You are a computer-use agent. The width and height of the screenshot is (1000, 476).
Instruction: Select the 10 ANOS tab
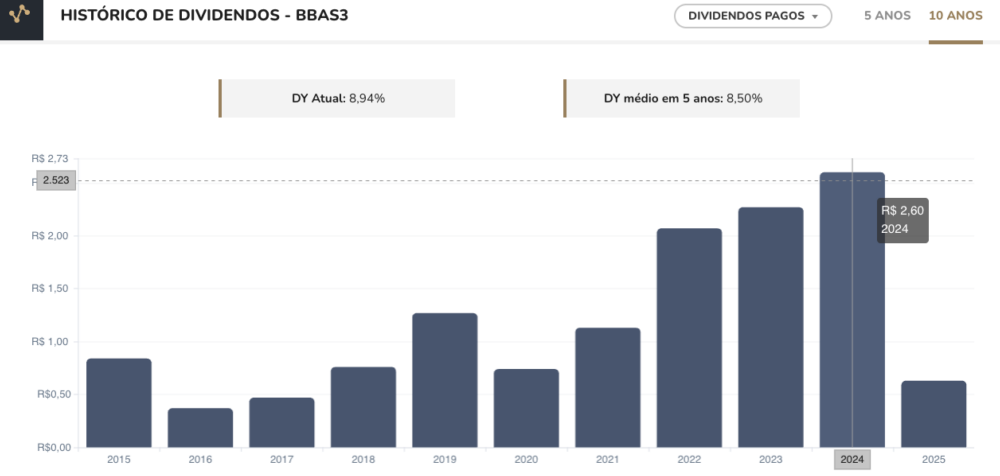click(955, 16)
